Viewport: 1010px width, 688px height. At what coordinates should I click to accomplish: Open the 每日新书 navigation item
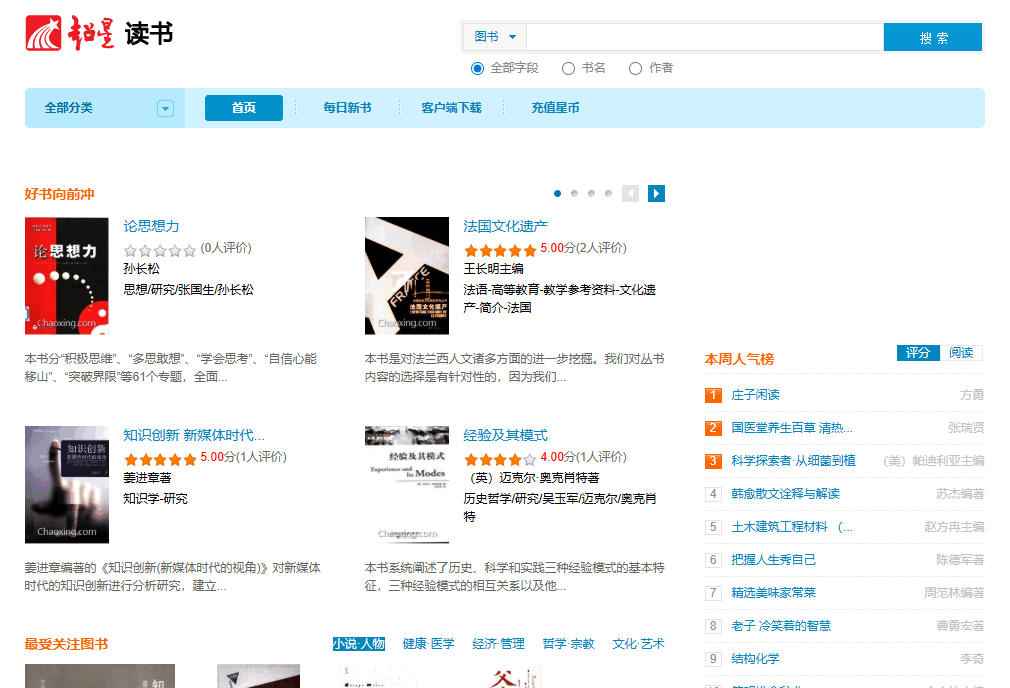(x=347, y=108)
